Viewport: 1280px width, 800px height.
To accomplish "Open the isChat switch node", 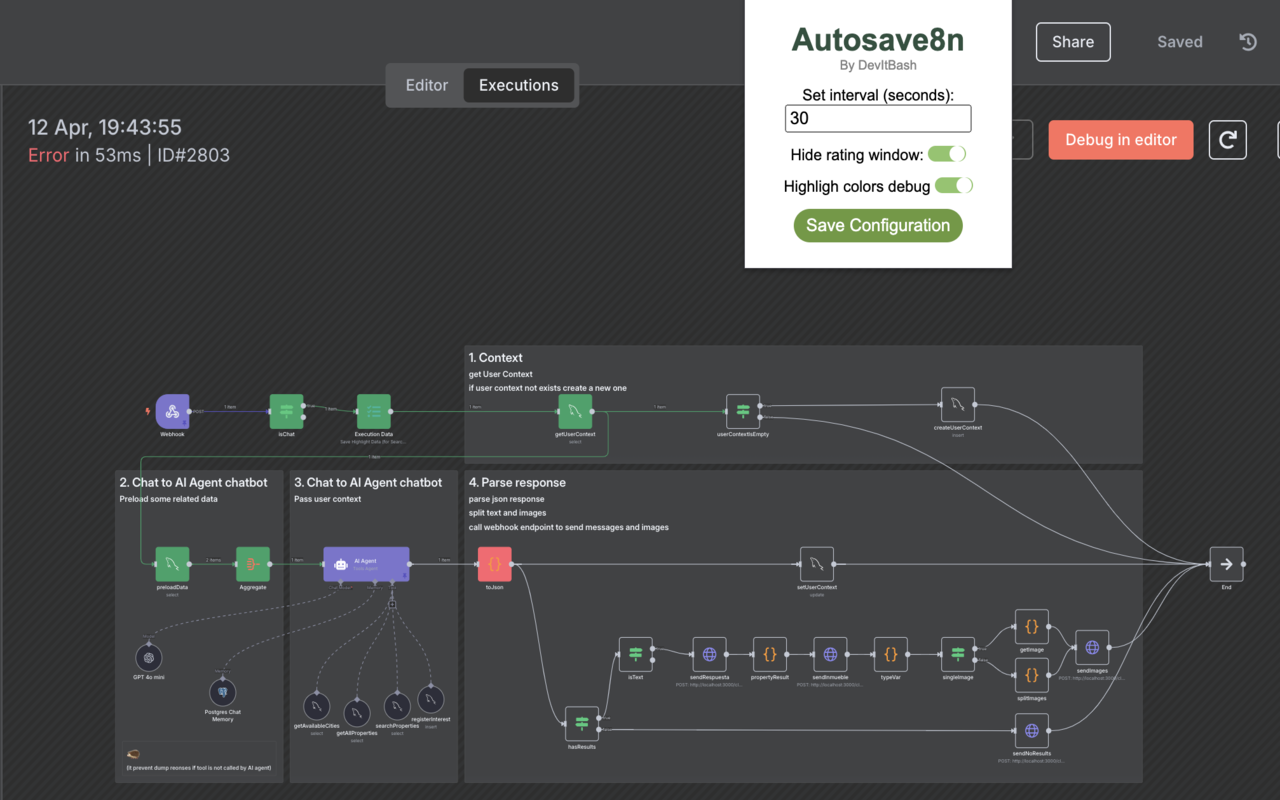I will 287,409.
